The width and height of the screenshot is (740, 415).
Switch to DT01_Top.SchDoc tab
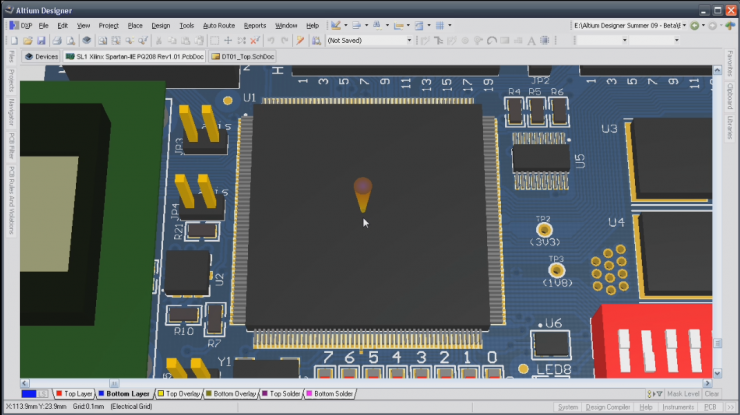tap(242, 57)
